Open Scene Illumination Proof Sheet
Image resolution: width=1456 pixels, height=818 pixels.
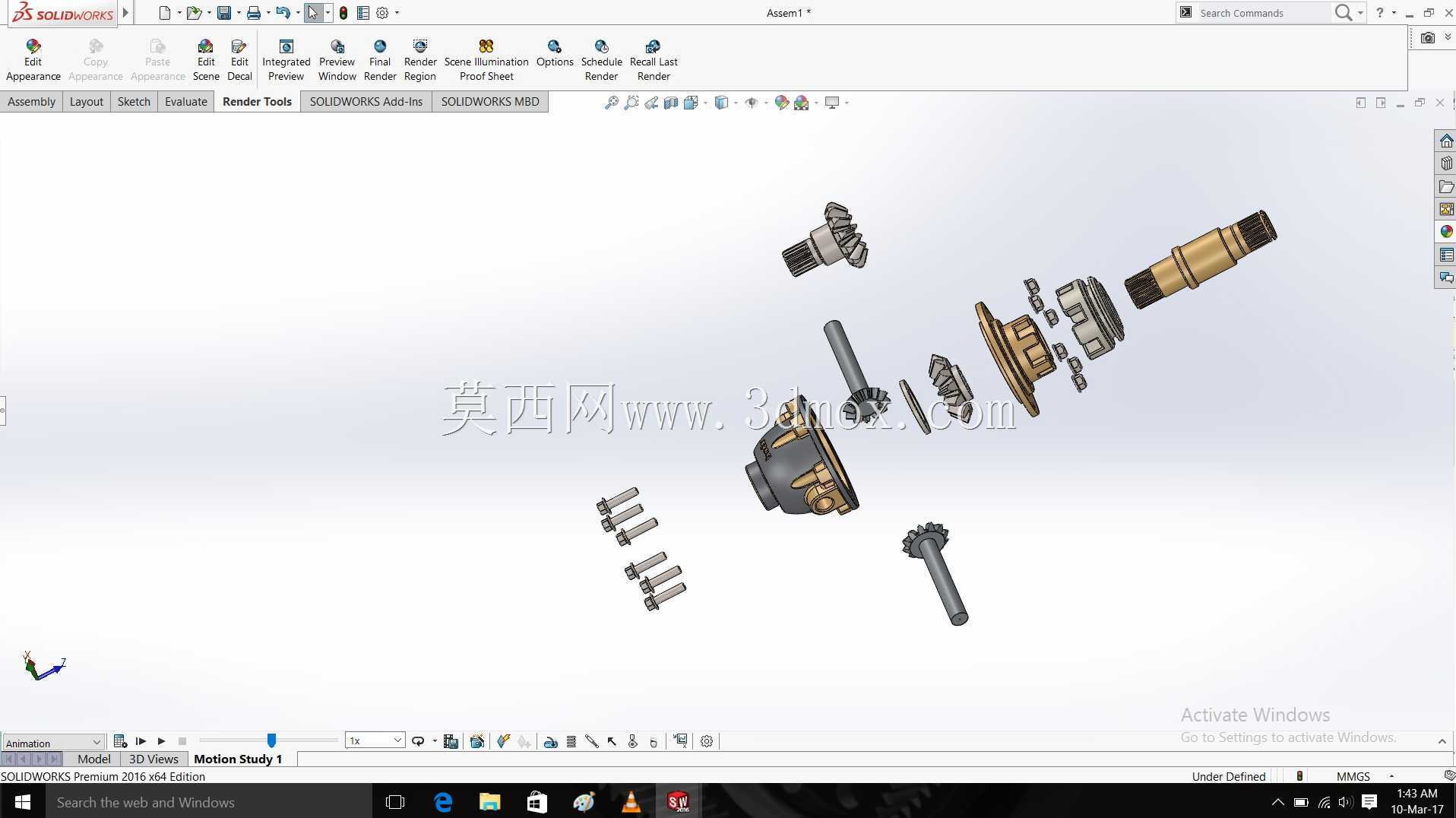point(486,60)
